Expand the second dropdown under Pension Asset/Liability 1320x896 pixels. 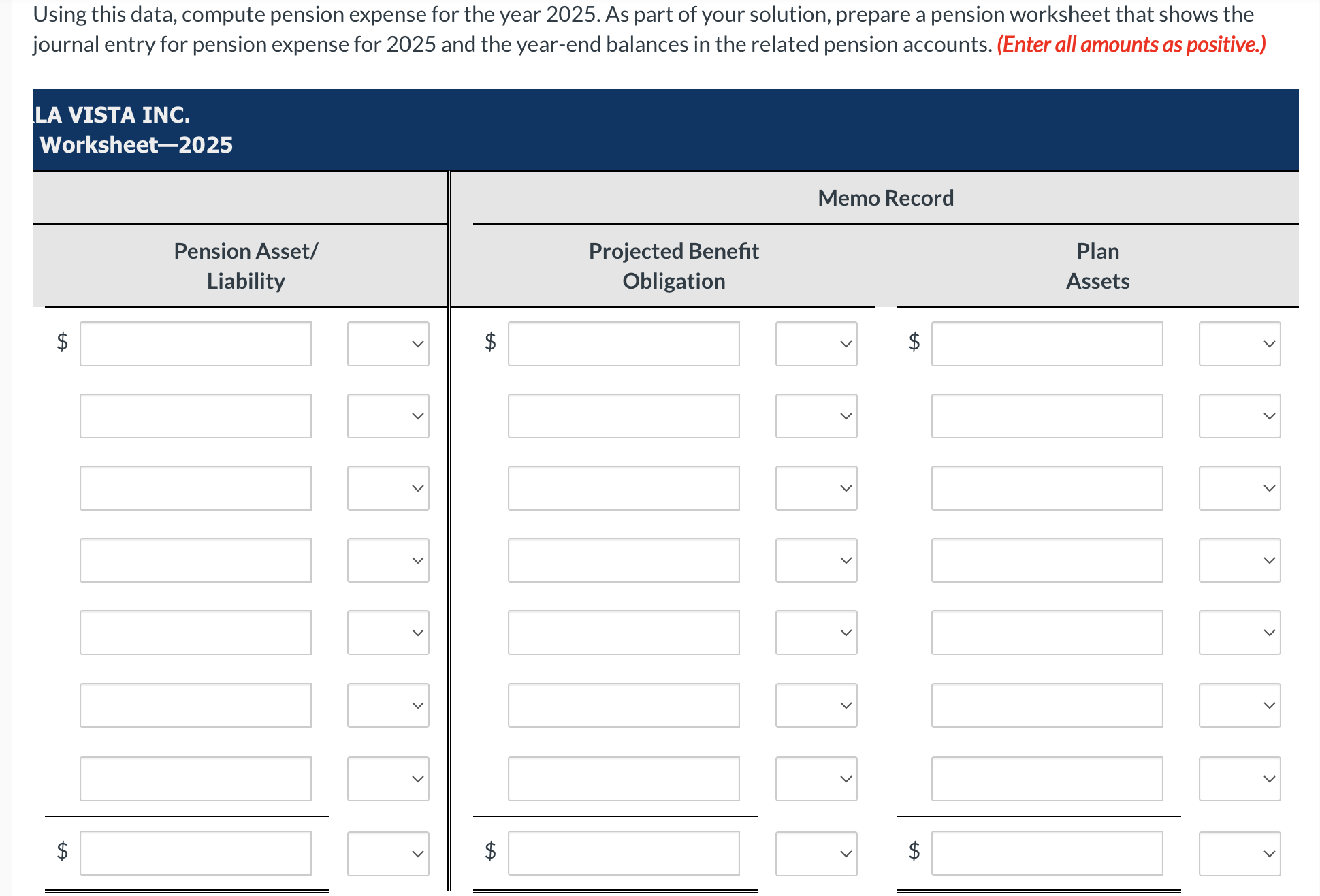387,415
